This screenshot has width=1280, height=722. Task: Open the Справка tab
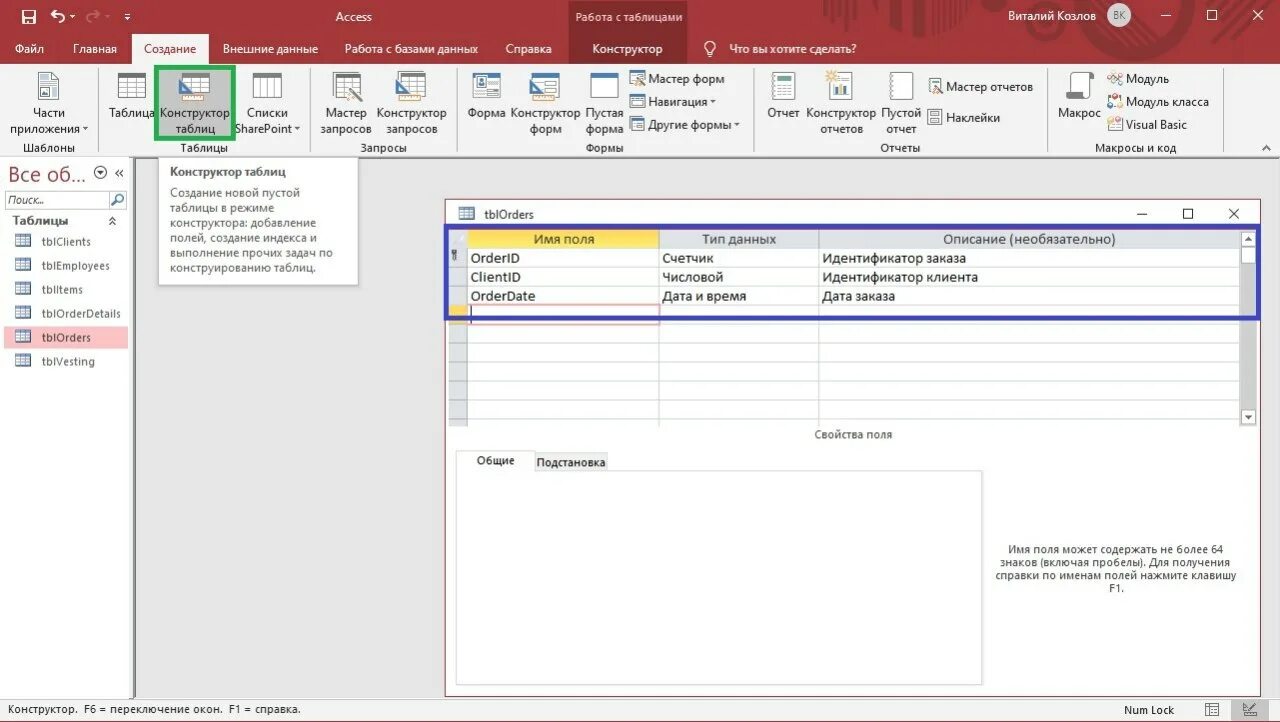click(x=528, y=49)
